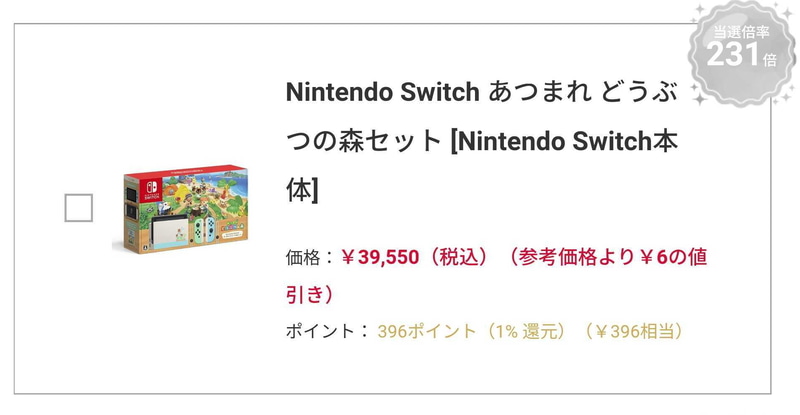Click the closing 体] at the title's end
Image resolution: width=800 pixels, height=415 pixels.
[302, 189]
